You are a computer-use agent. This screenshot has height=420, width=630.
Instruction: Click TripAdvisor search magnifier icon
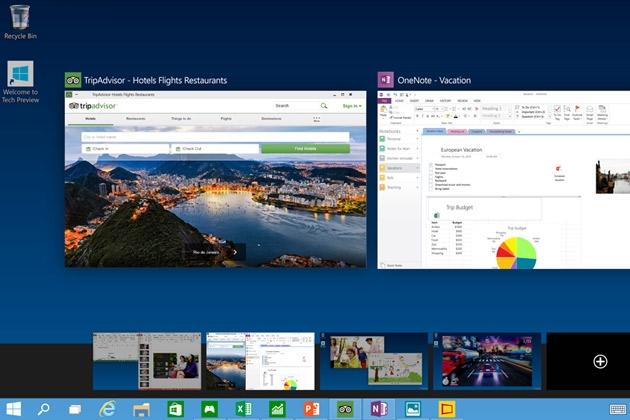coord(324,106)
